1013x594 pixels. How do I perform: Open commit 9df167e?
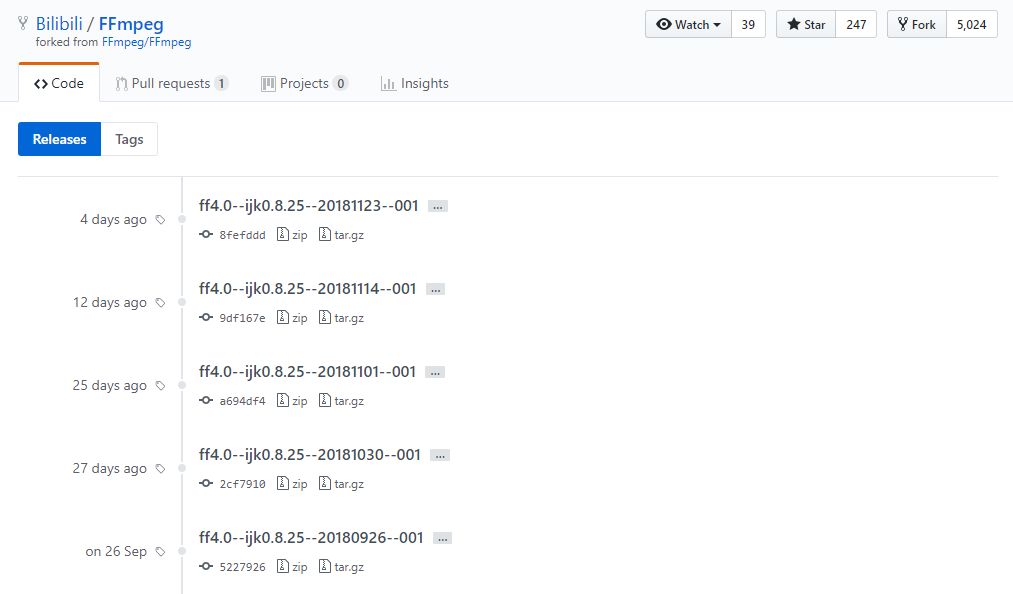[242, 318]
